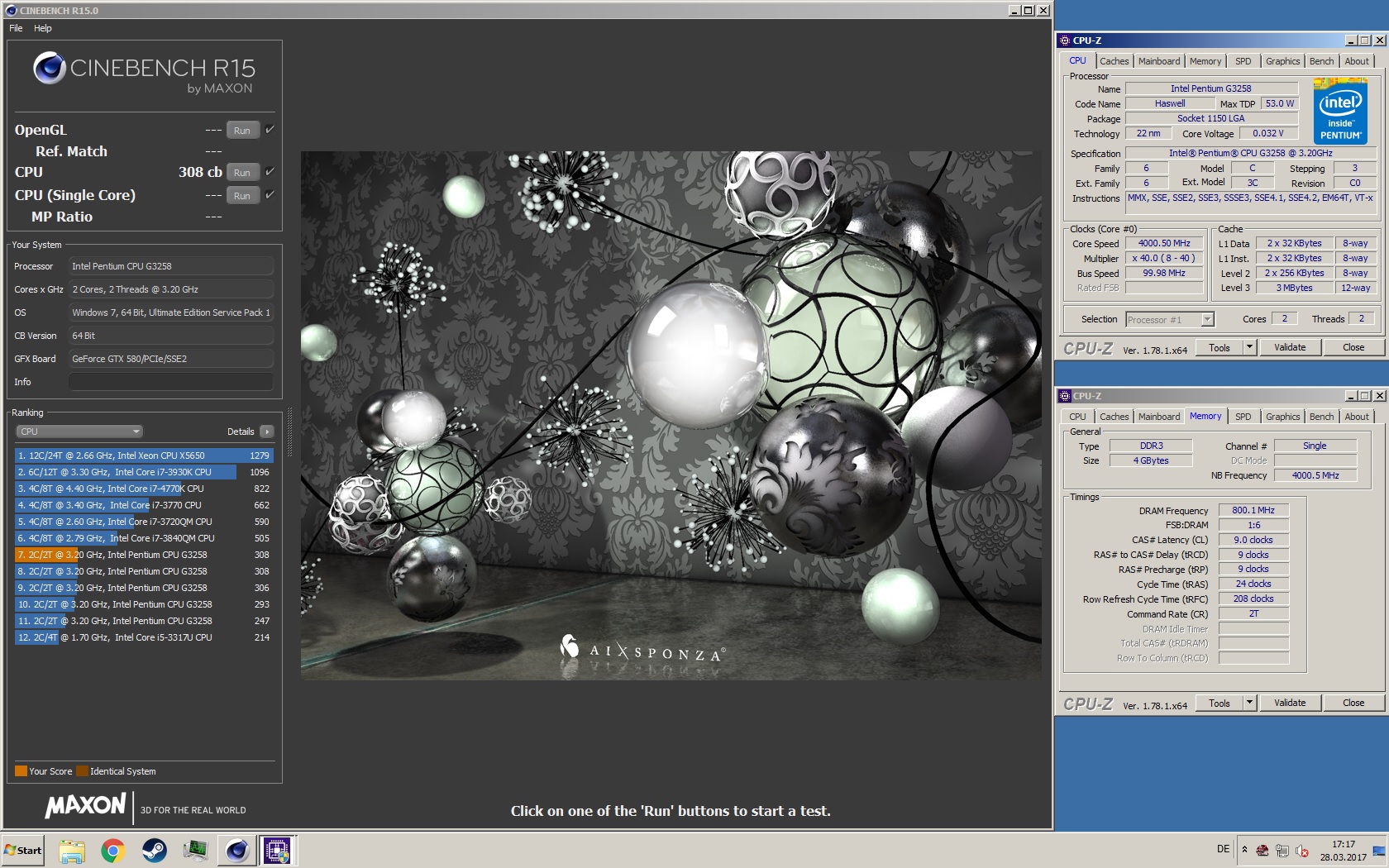Click the rendered scene image
The height and width of the screenshot is (868, 1389).
pos(671,415)
